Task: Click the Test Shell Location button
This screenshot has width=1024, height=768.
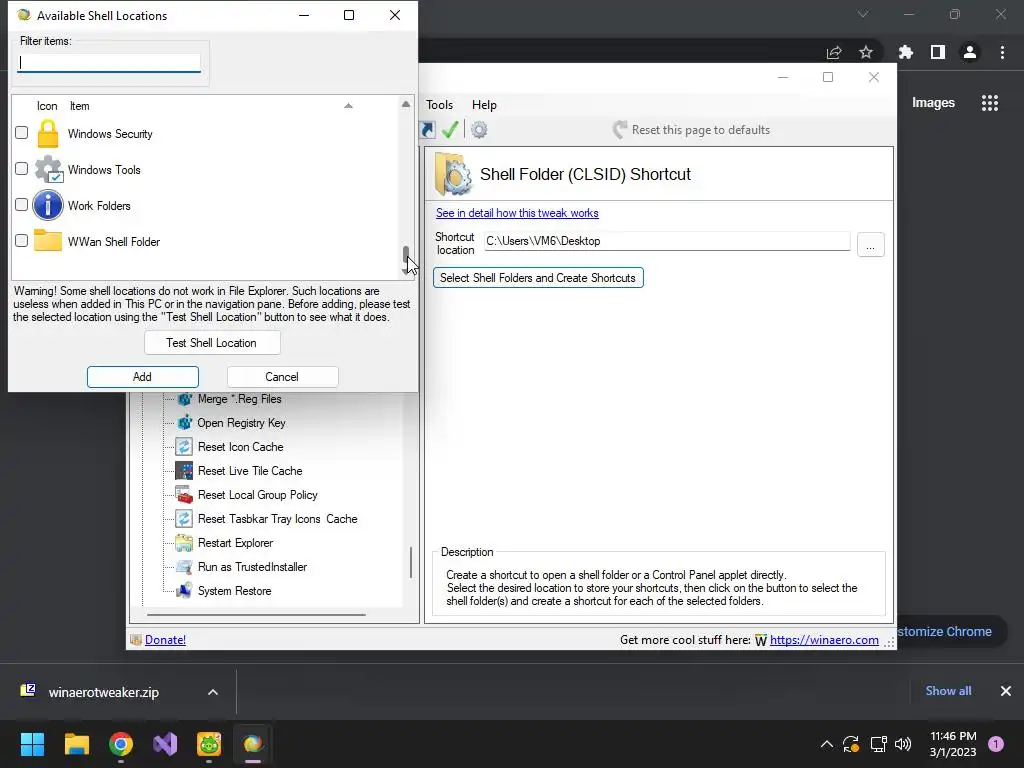Action: coord(212,343)
